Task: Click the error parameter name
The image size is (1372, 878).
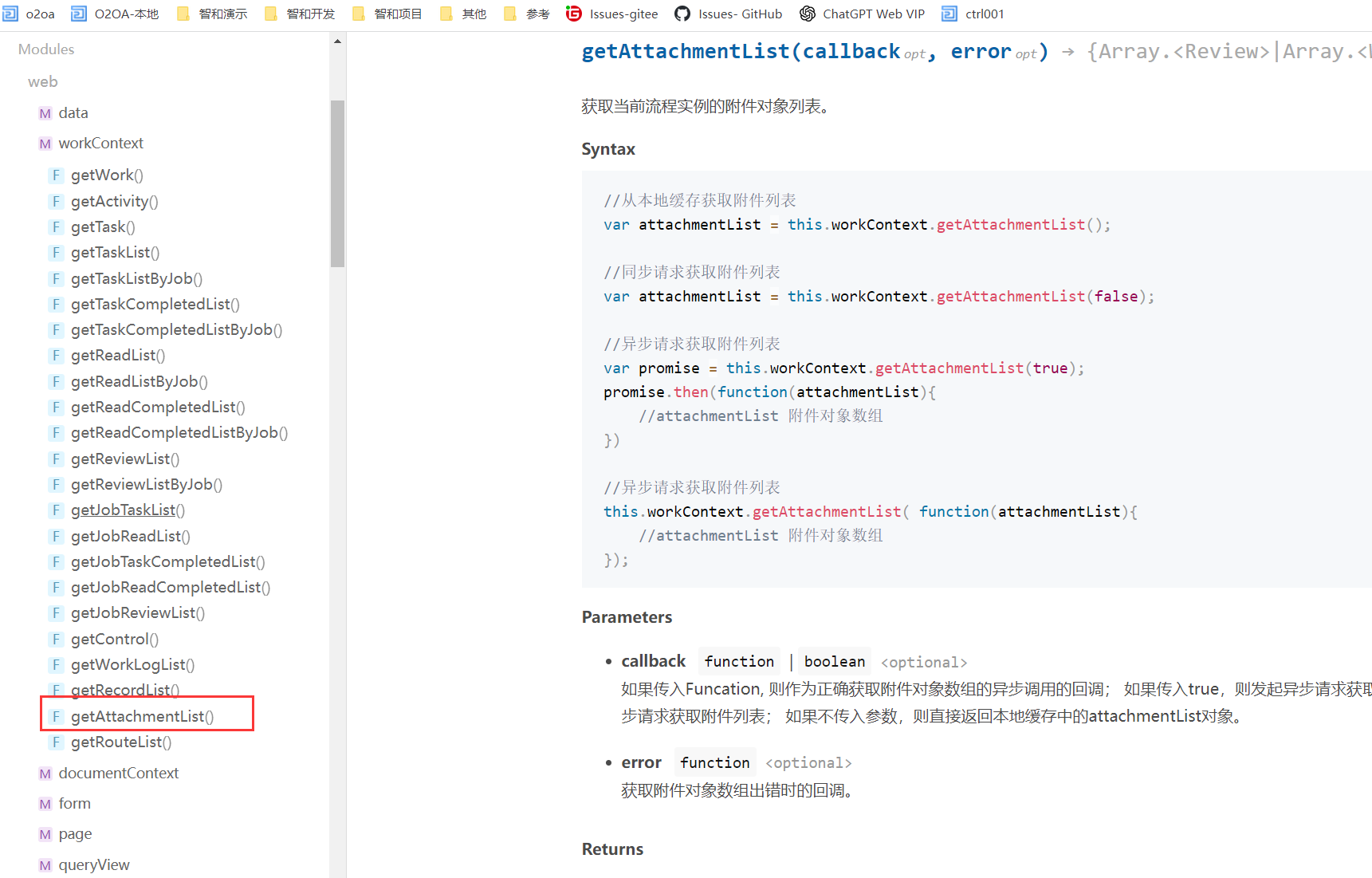Action: 642,762
